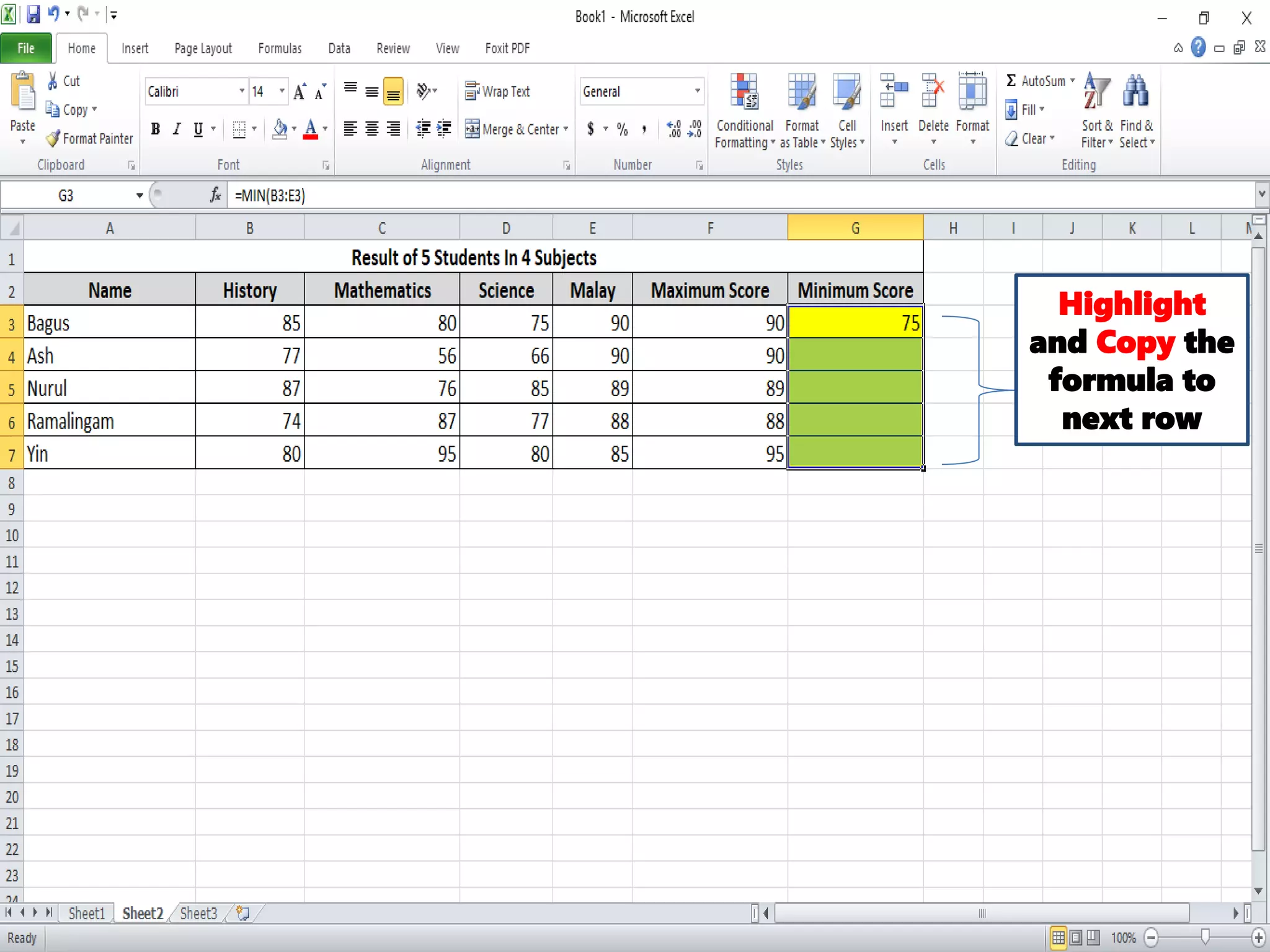
Task: Toggle Italic formatting
Action: pos(177,129)
